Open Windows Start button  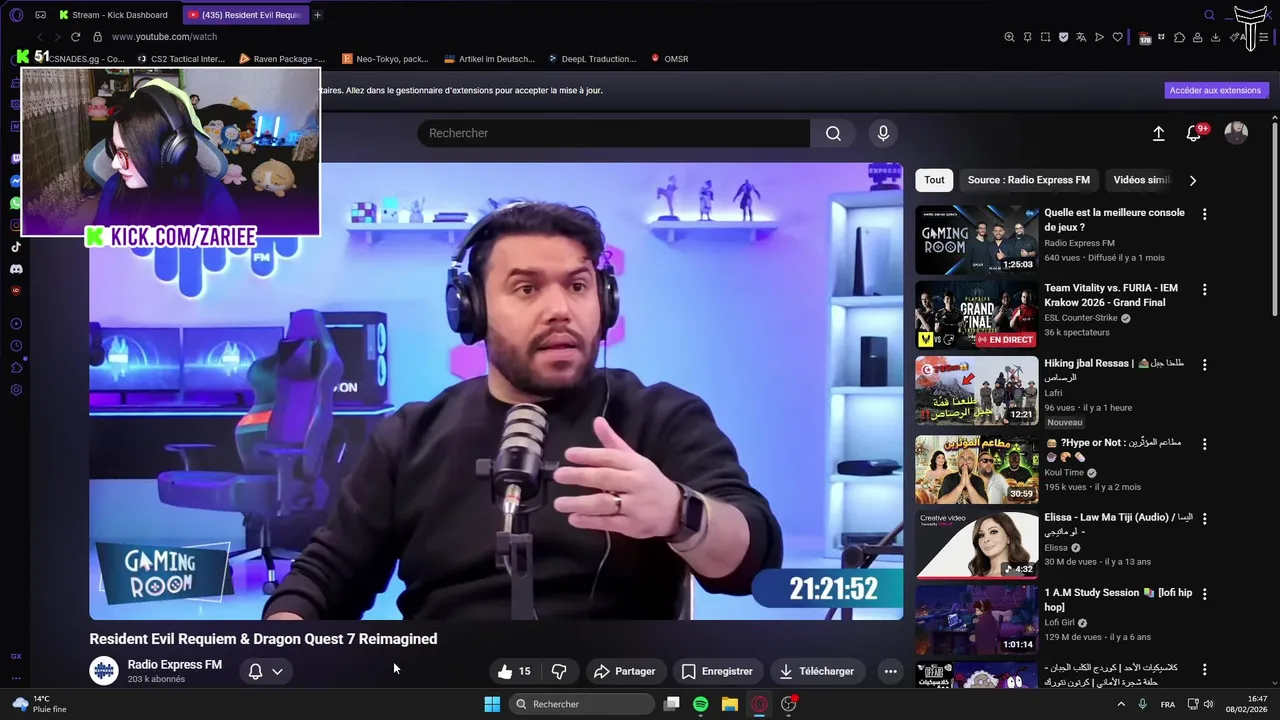click(492, 704)
